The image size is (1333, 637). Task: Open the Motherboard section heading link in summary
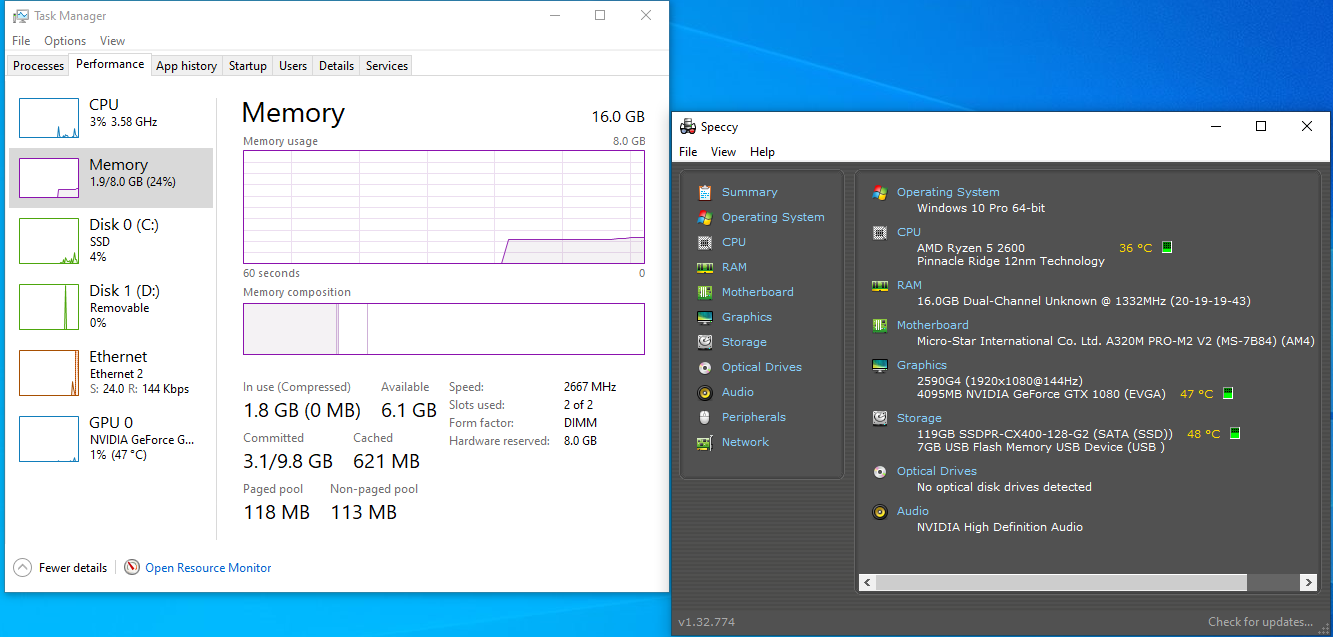point(933,325)
